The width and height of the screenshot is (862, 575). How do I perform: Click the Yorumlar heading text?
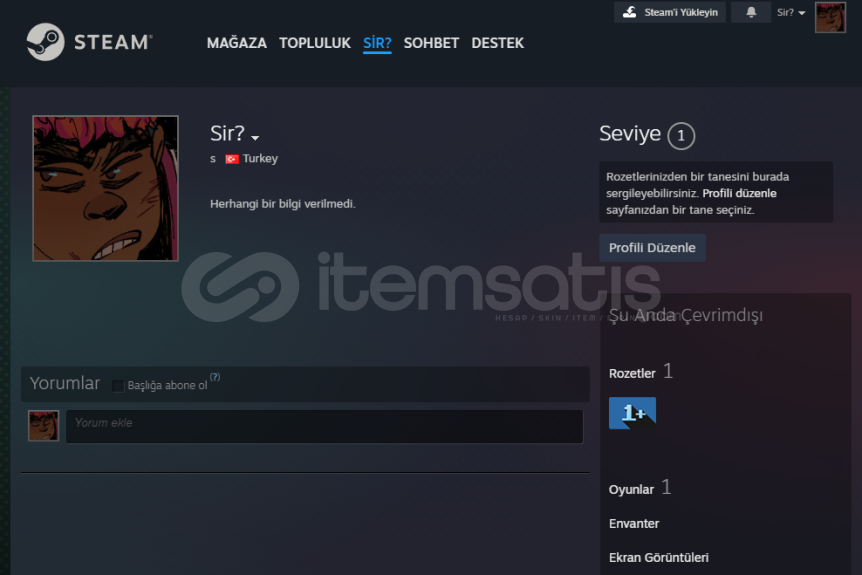[x=65, y=383]
